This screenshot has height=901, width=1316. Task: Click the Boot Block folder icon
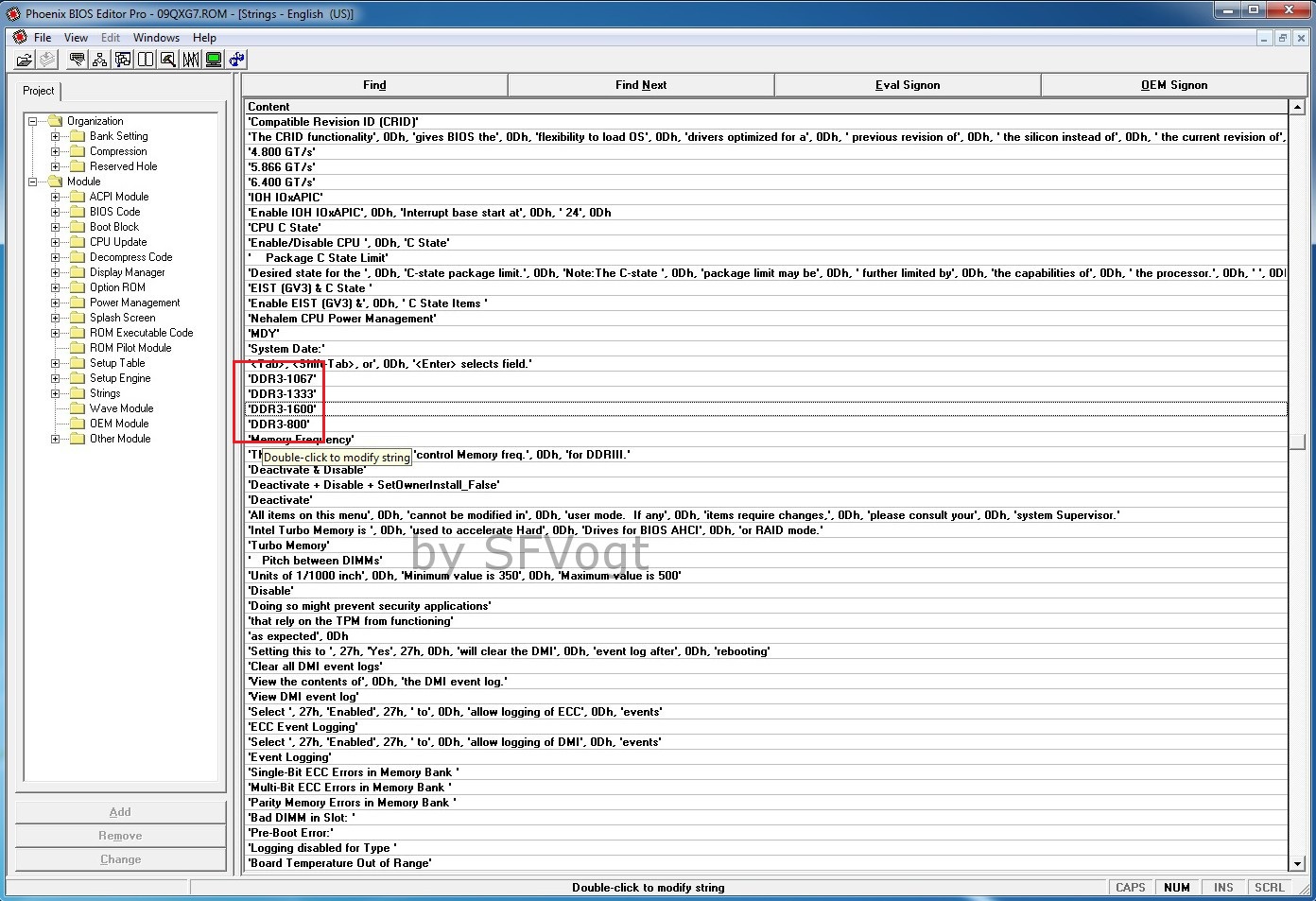pyautogui.click(x=78, y=227)
